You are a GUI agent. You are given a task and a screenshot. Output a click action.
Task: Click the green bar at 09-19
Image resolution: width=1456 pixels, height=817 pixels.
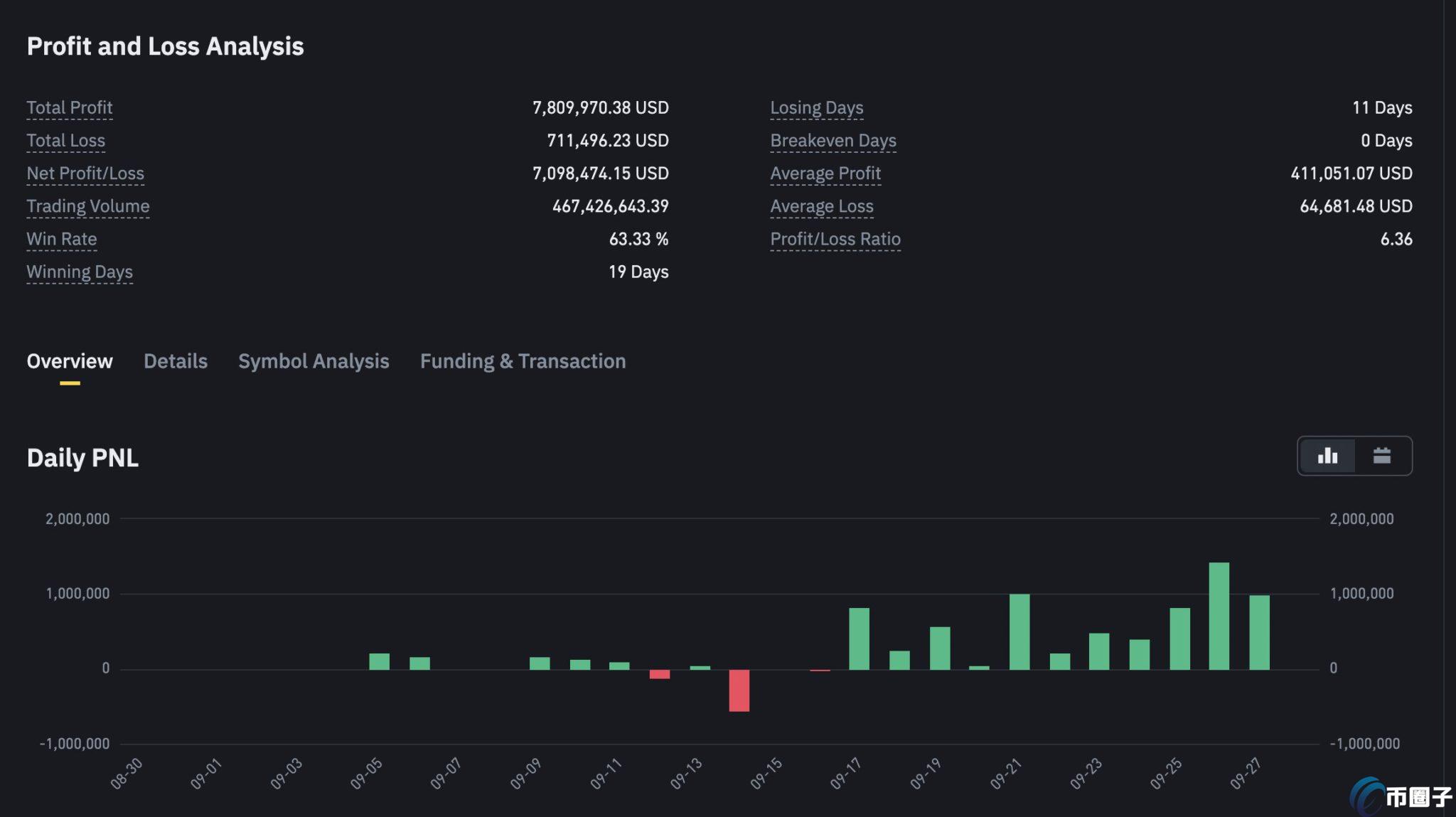coord(940,648)
